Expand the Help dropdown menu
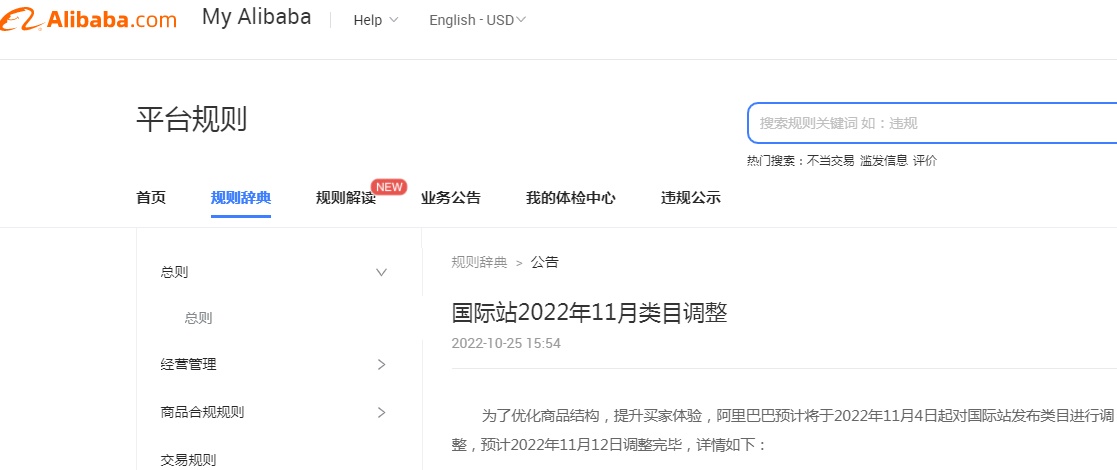 [375, 20]
